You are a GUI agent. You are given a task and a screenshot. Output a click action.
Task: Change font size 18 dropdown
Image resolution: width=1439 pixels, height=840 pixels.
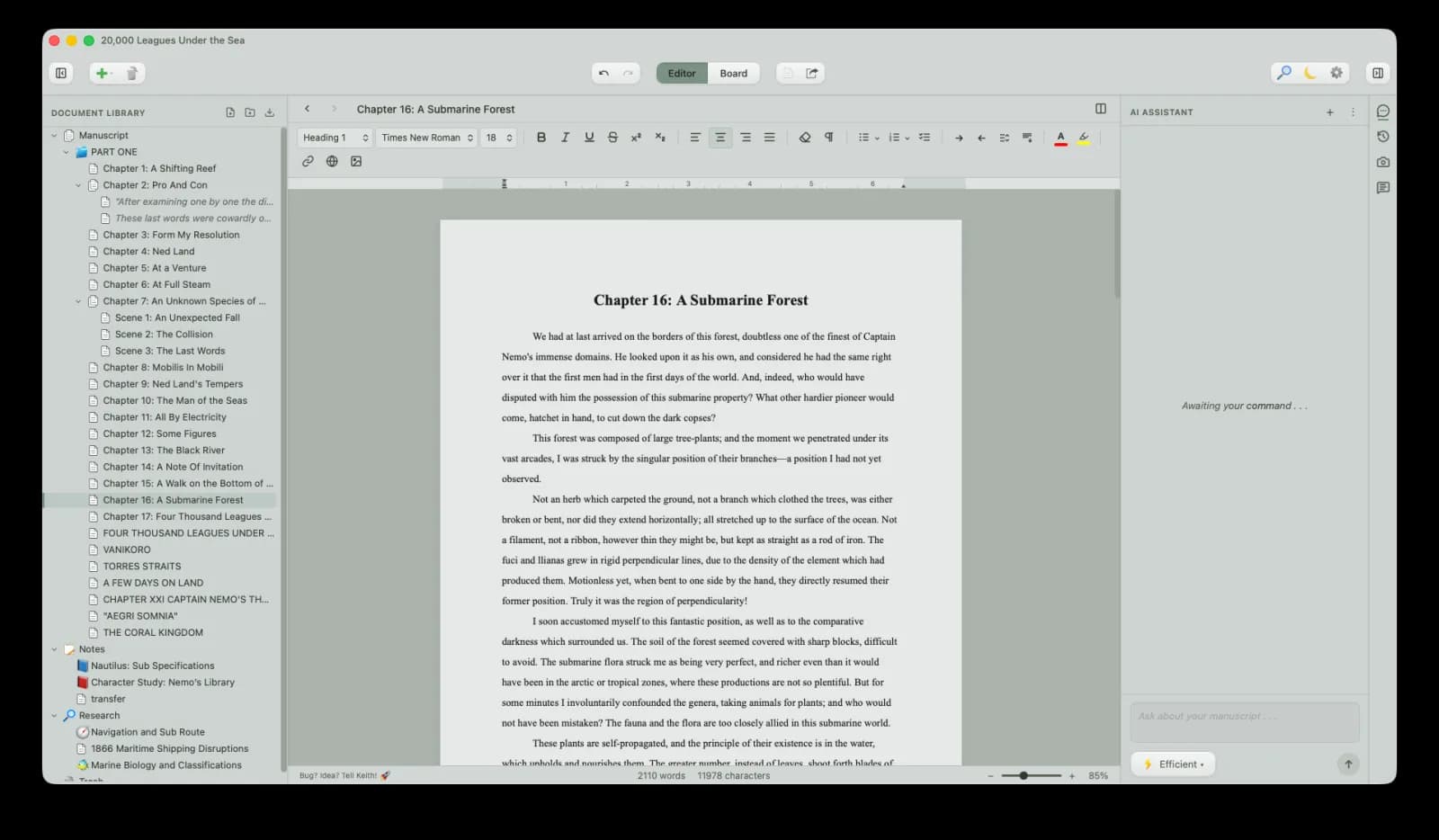498,138
